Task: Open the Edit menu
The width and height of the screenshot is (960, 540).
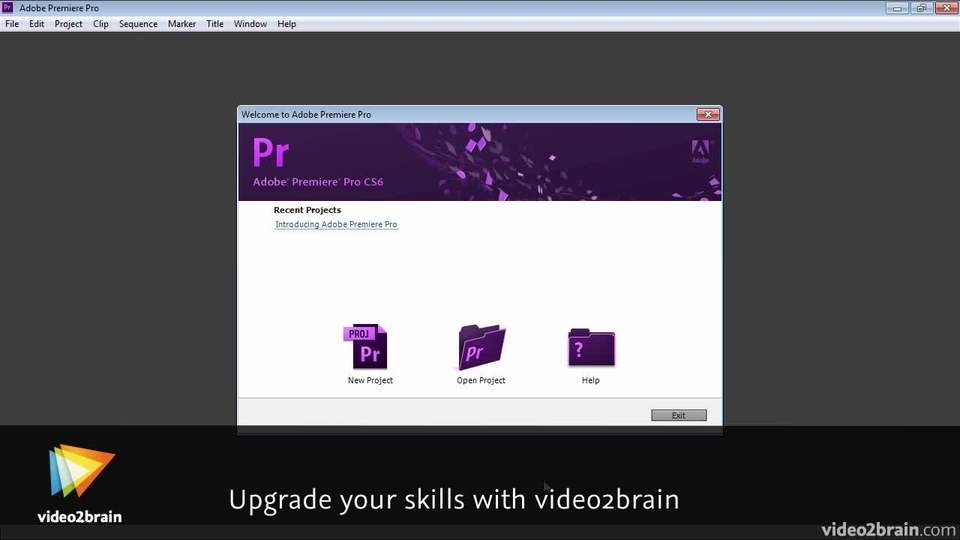Action: pos(37,24)
